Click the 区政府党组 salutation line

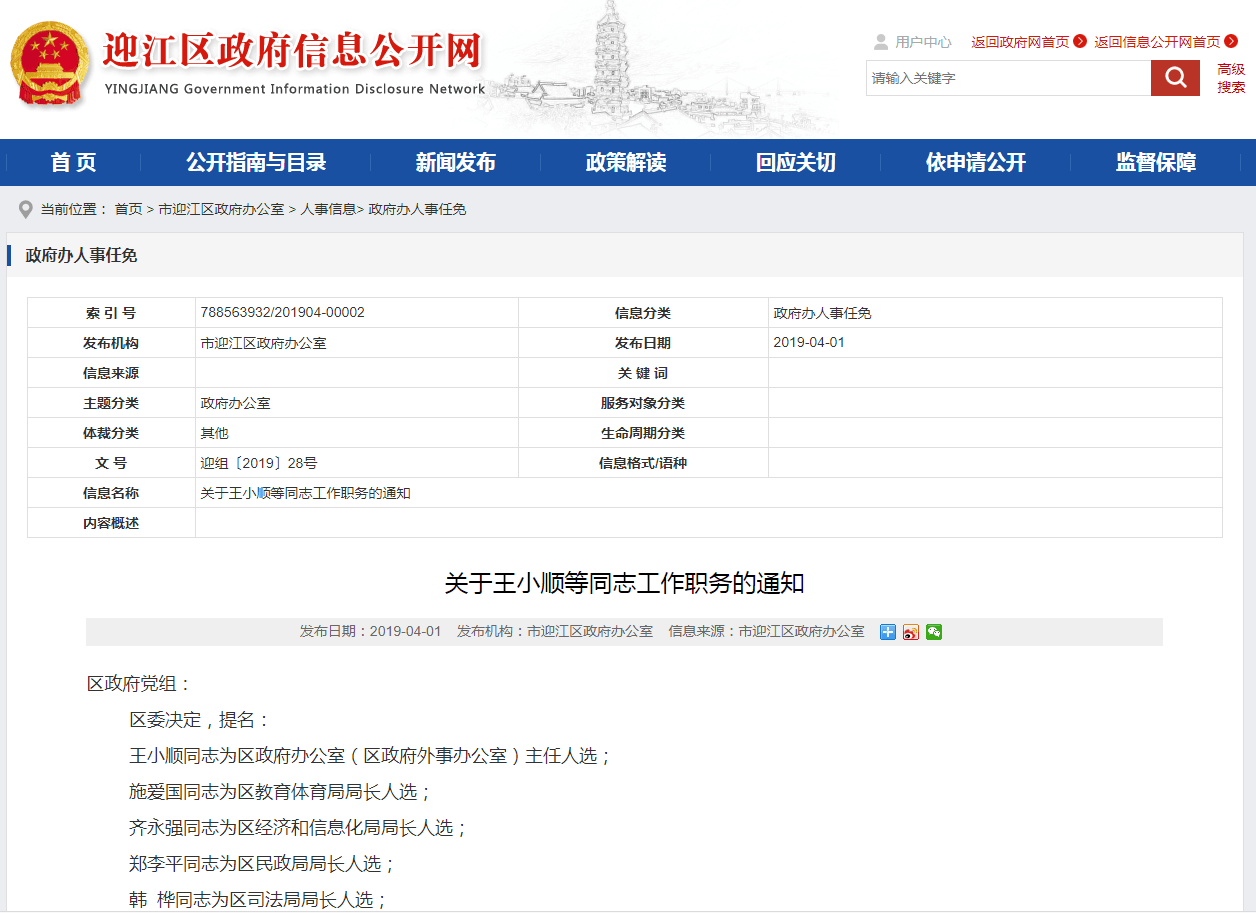[139, 684]
